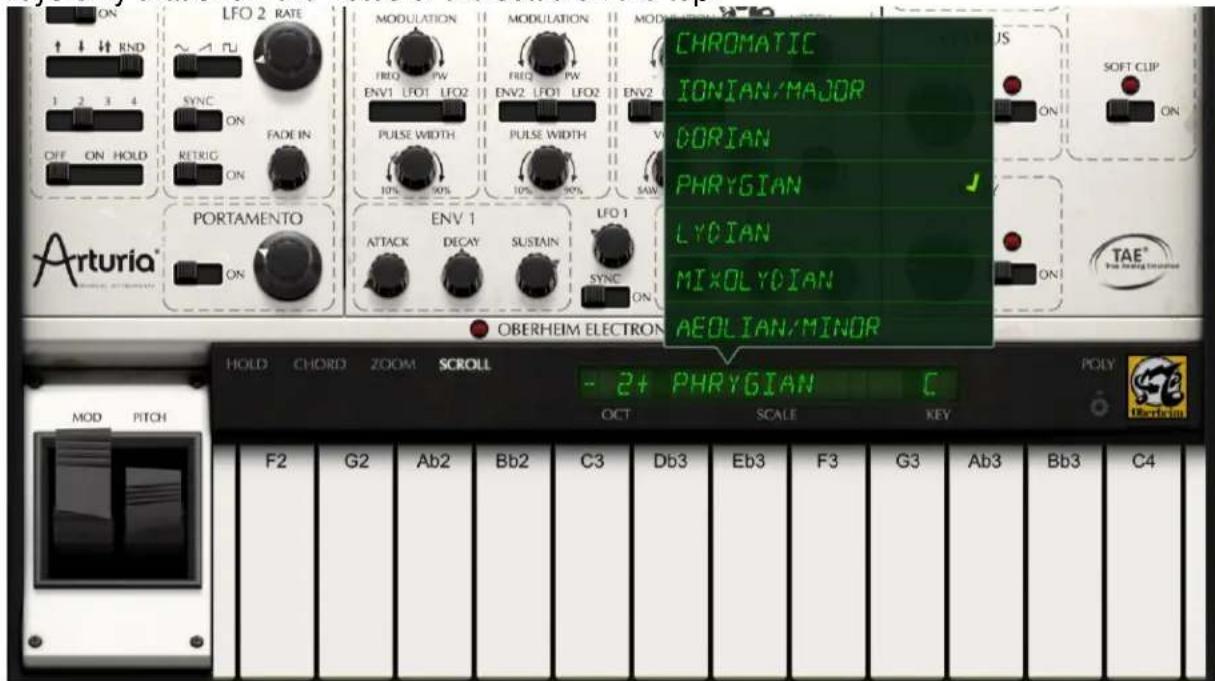Play the Db3 key

670,563
